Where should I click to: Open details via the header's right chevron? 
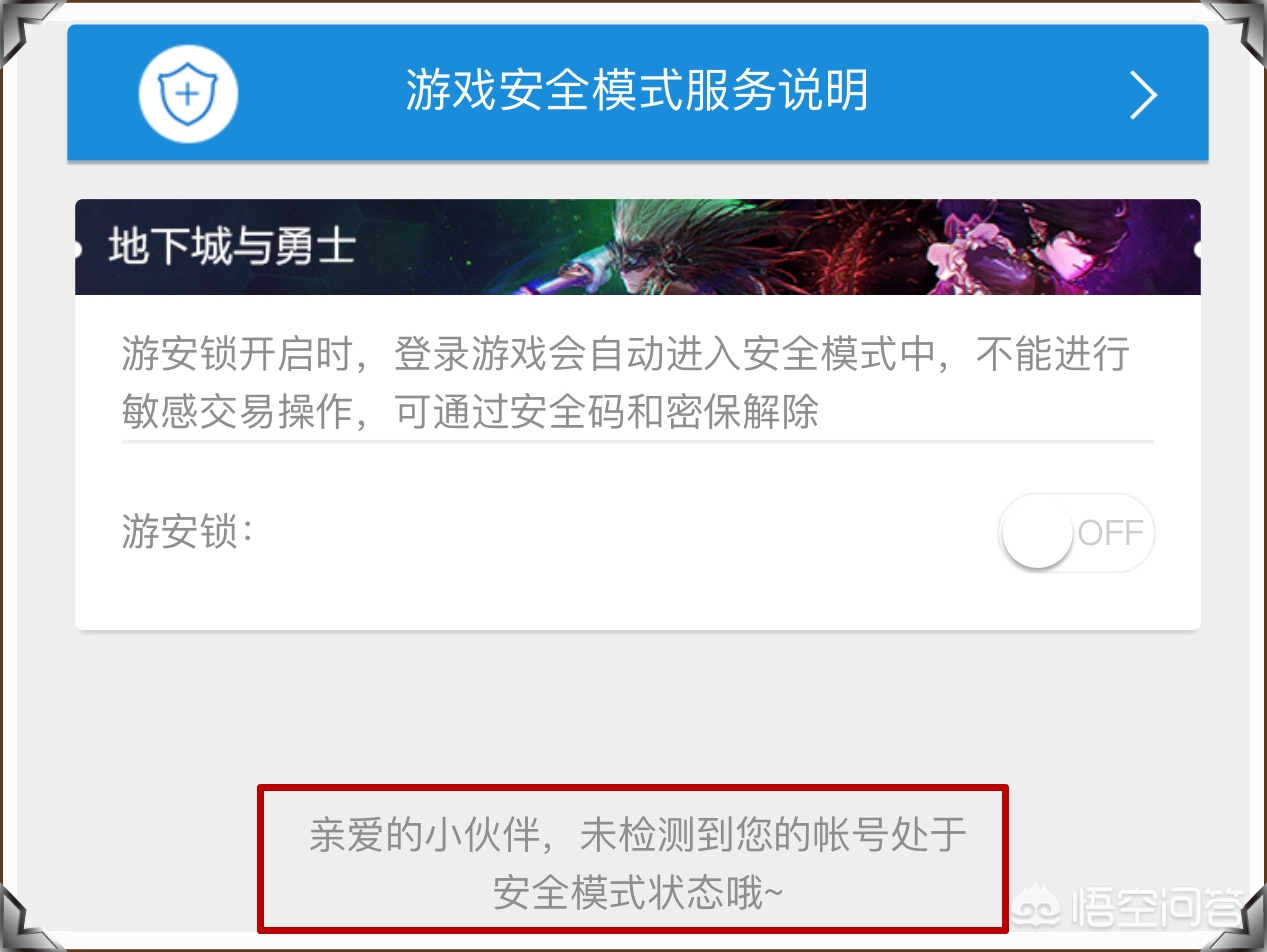pyautogui.click(x=1143, y=96)
